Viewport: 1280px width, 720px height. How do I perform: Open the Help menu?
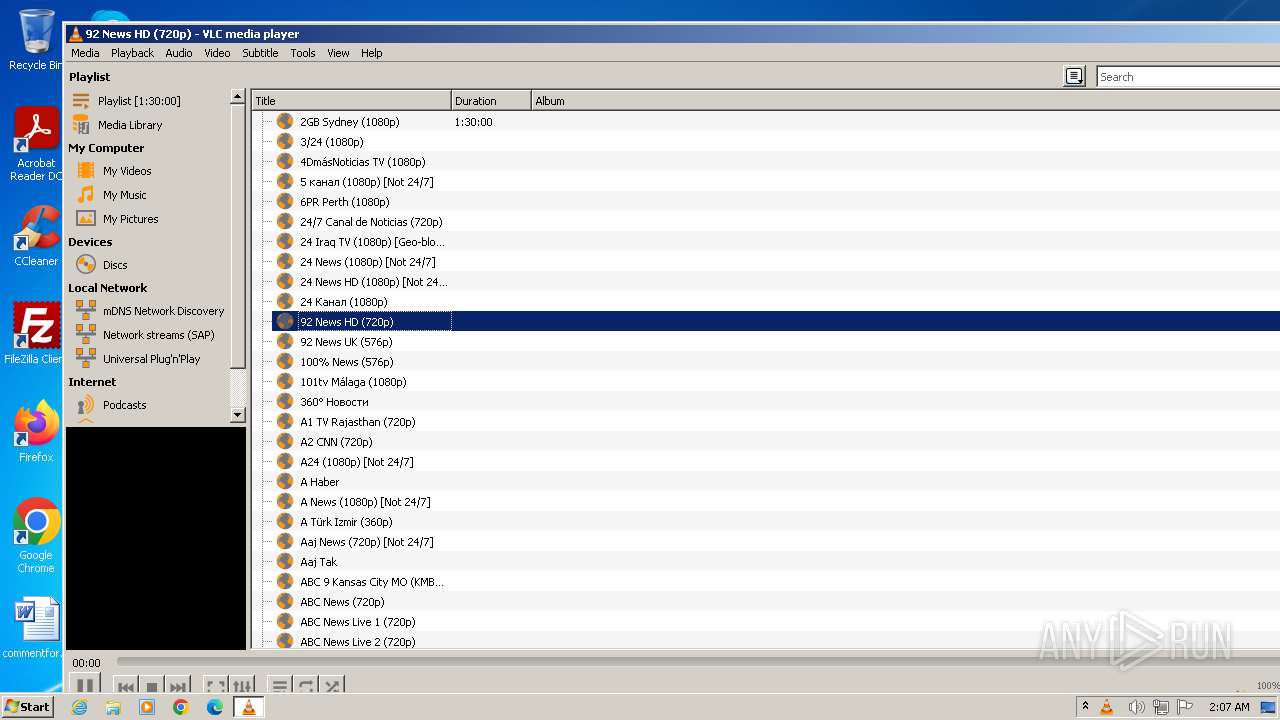point(371,53)
